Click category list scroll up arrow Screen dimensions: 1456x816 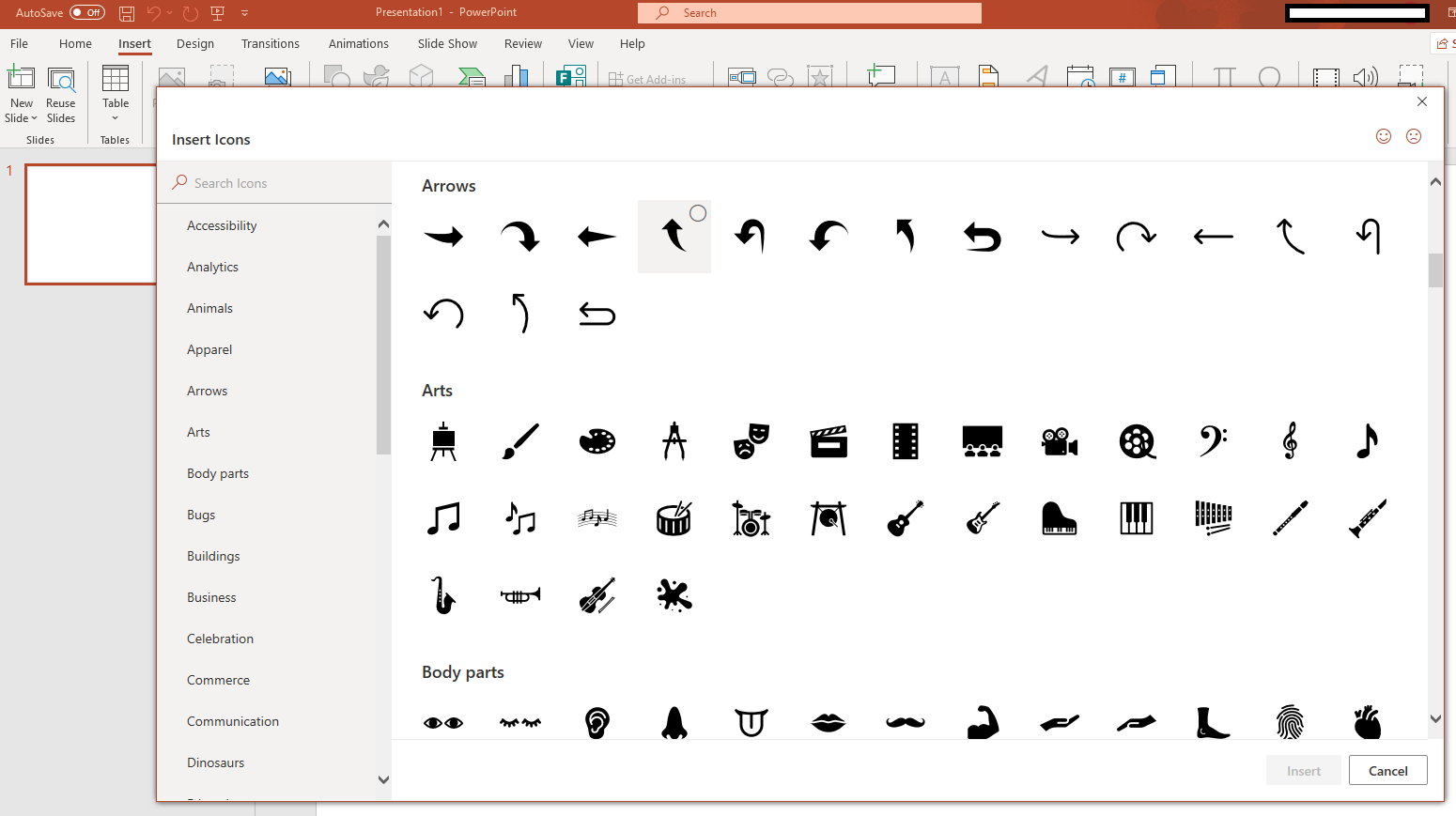(x=383, y=223)
